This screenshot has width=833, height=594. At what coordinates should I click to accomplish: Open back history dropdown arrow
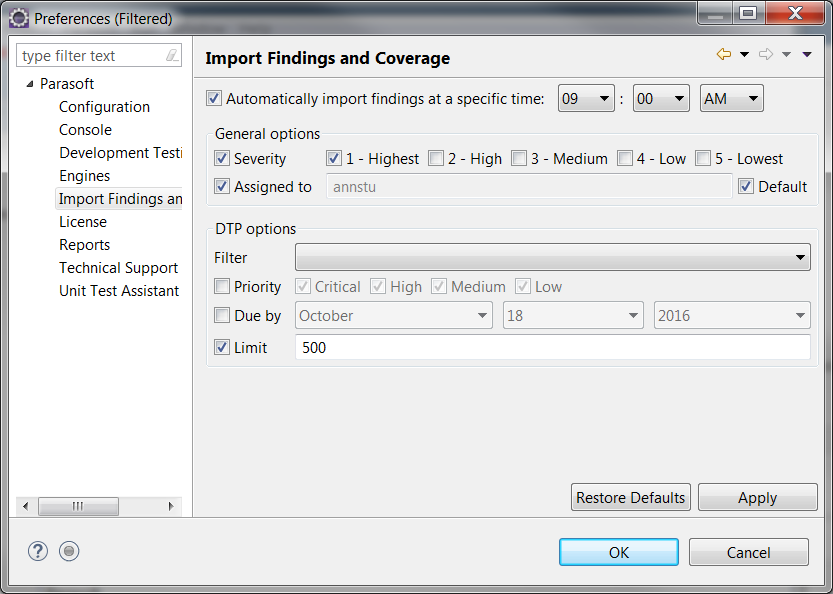pyautogui.click(x=744, y=54)
